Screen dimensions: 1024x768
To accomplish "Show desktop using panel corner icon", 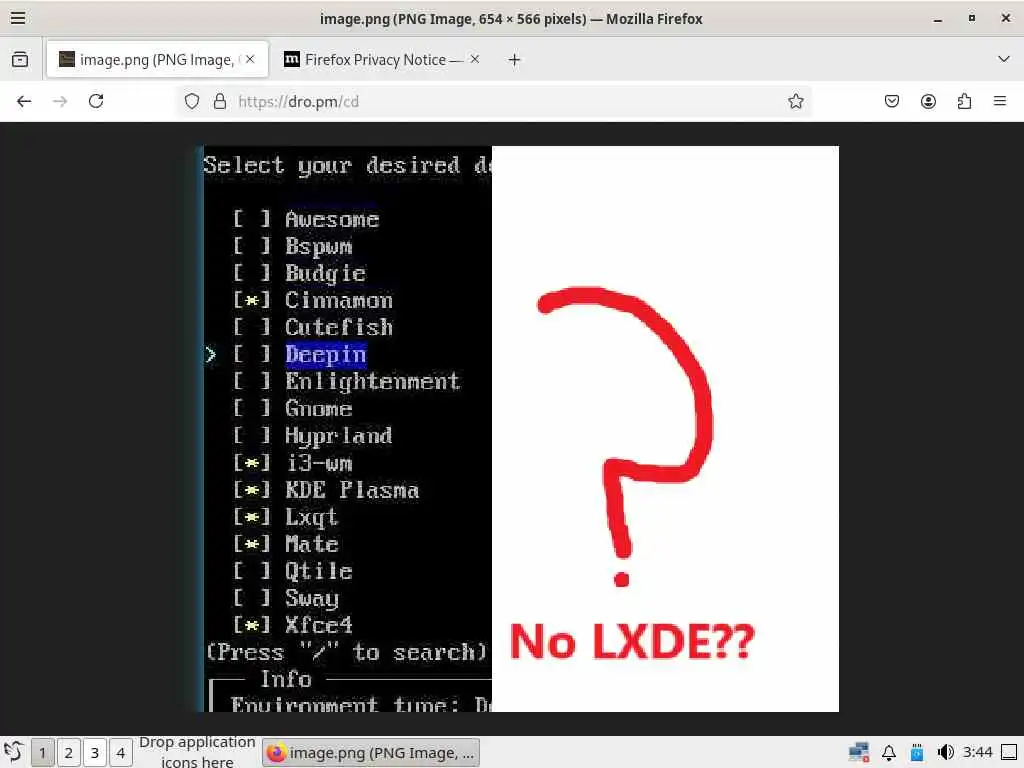I will point(1009,752).
